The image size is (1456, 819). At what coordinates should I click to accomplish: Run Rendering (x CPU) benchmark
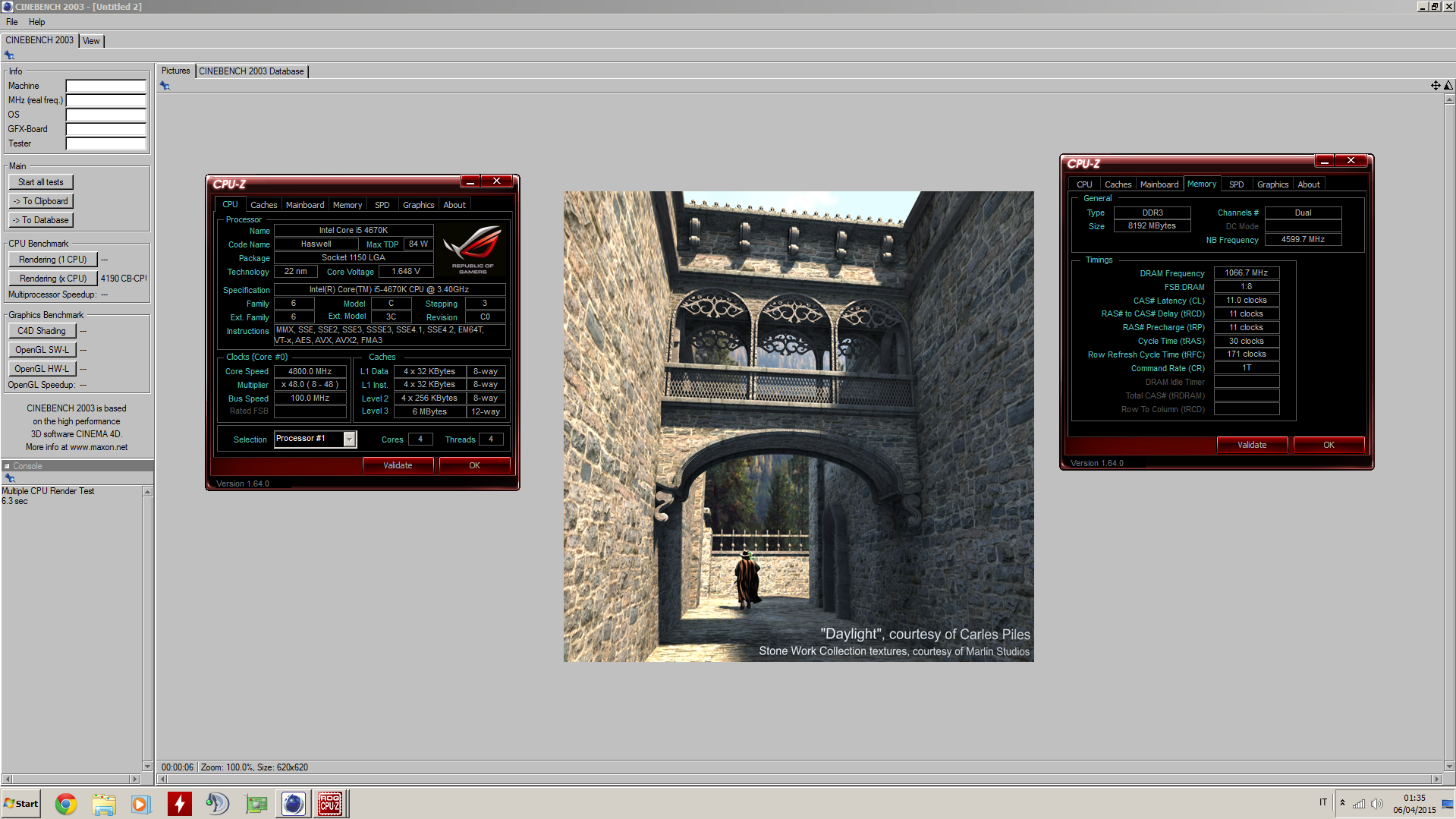pyautogui.click(x=52, y=279)
